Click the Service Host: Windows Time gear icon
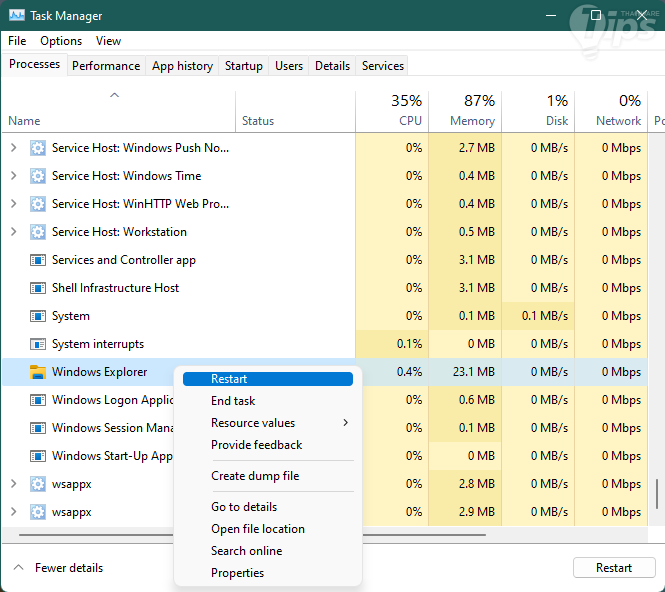This screenshot has width=665, height=592. tap(38, 176)
